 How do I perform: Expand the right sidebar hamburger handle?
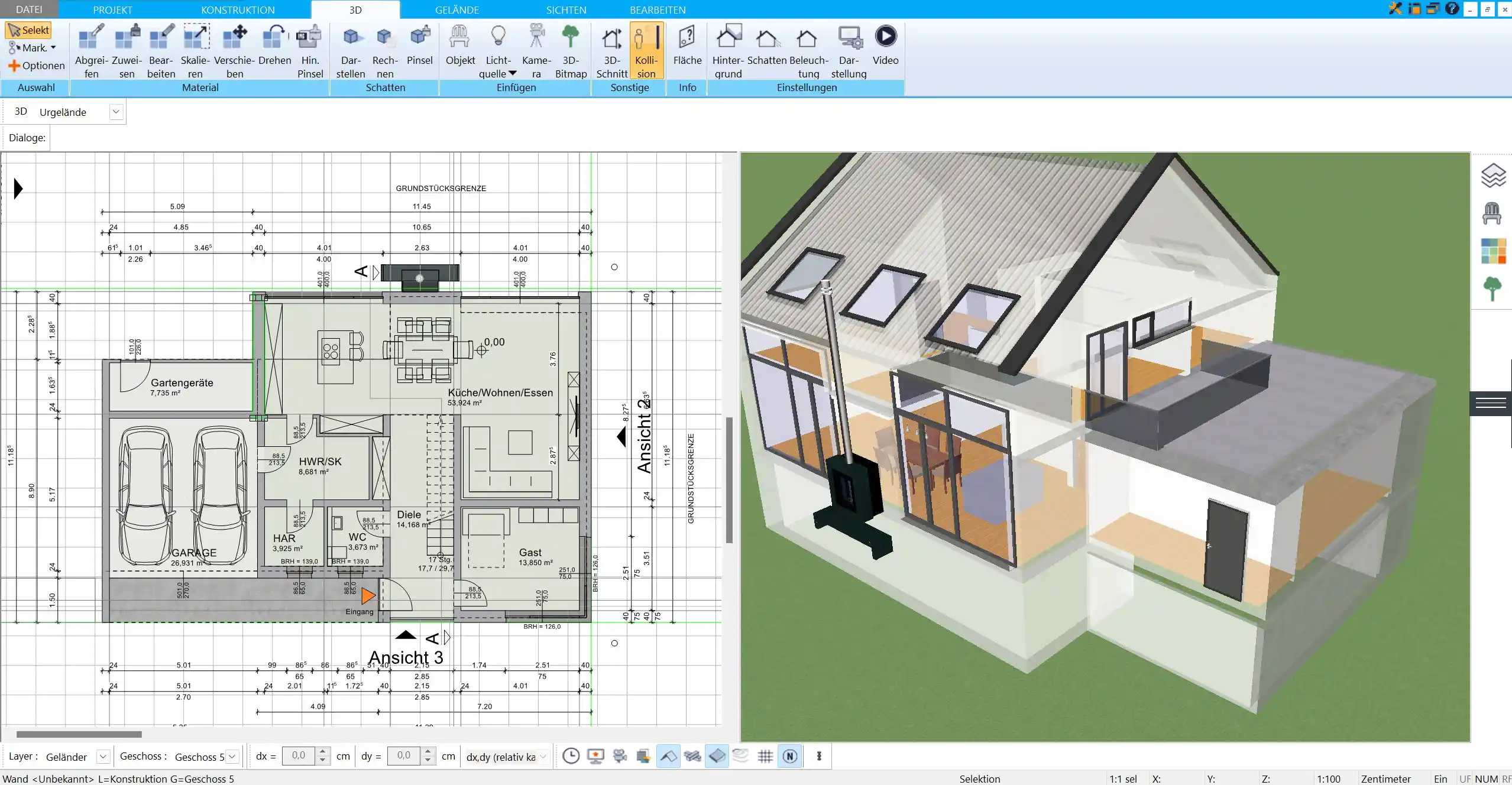click(1491, 403)
